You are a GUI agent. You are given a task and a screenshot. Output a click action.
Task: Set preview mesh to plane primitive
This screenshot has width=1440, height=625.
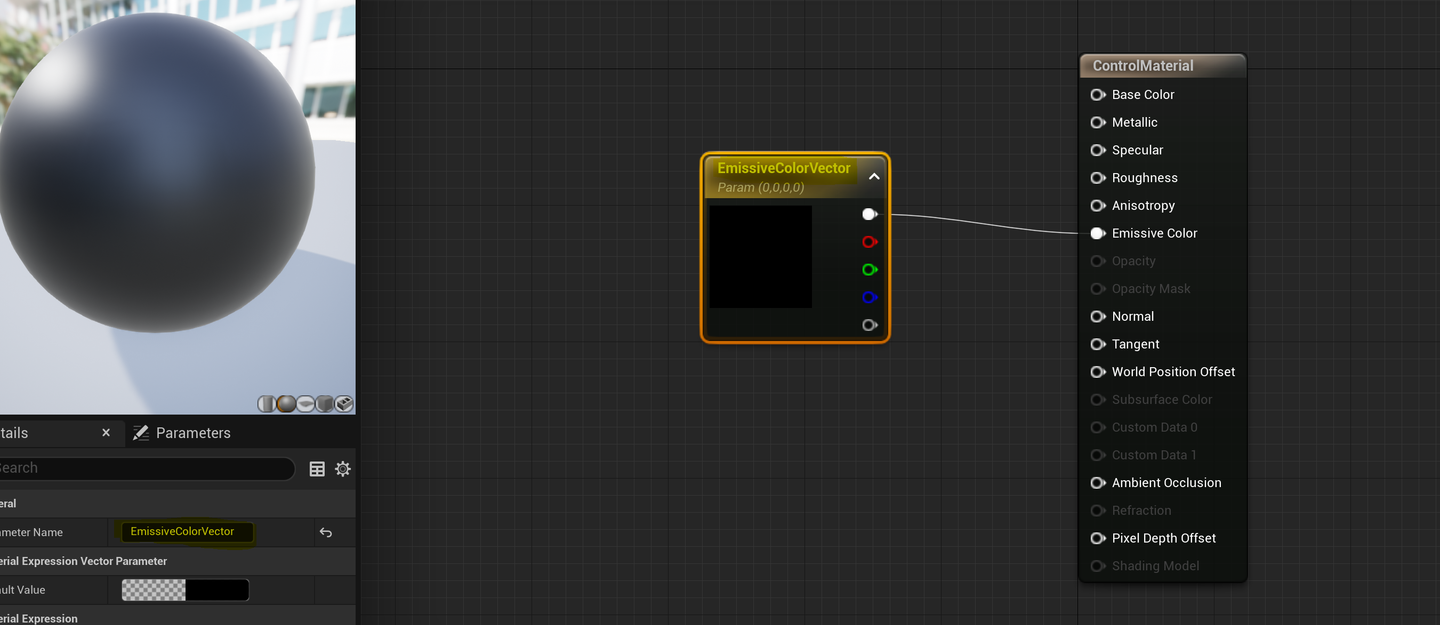[305, 404]
